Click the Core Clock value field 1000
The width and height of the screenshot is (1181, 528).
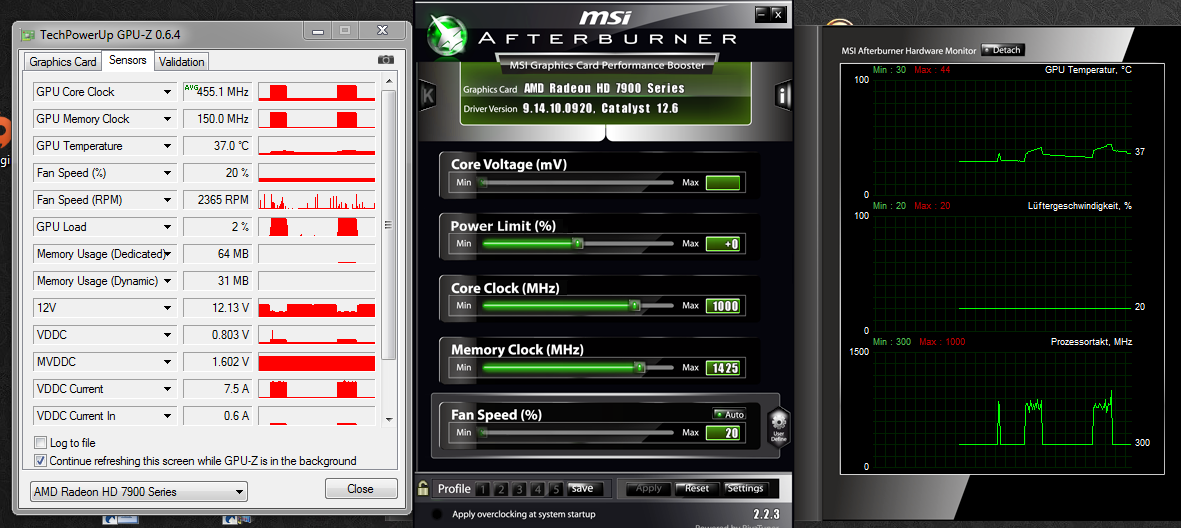pyautogui.click(x=722, y=307)
